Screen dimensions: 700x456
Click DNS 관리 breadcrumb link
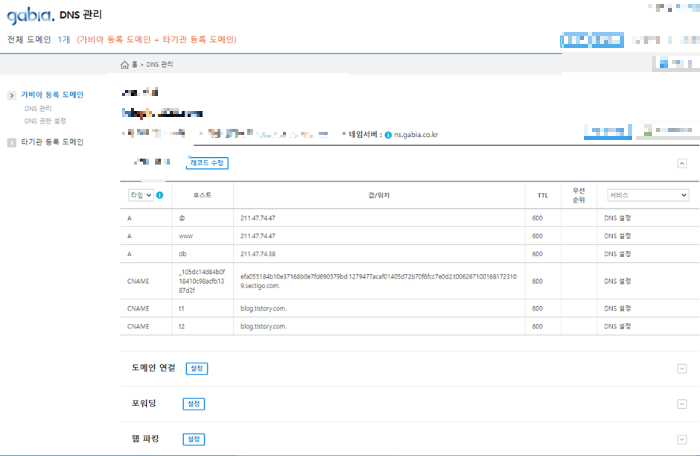click(160, 65)
